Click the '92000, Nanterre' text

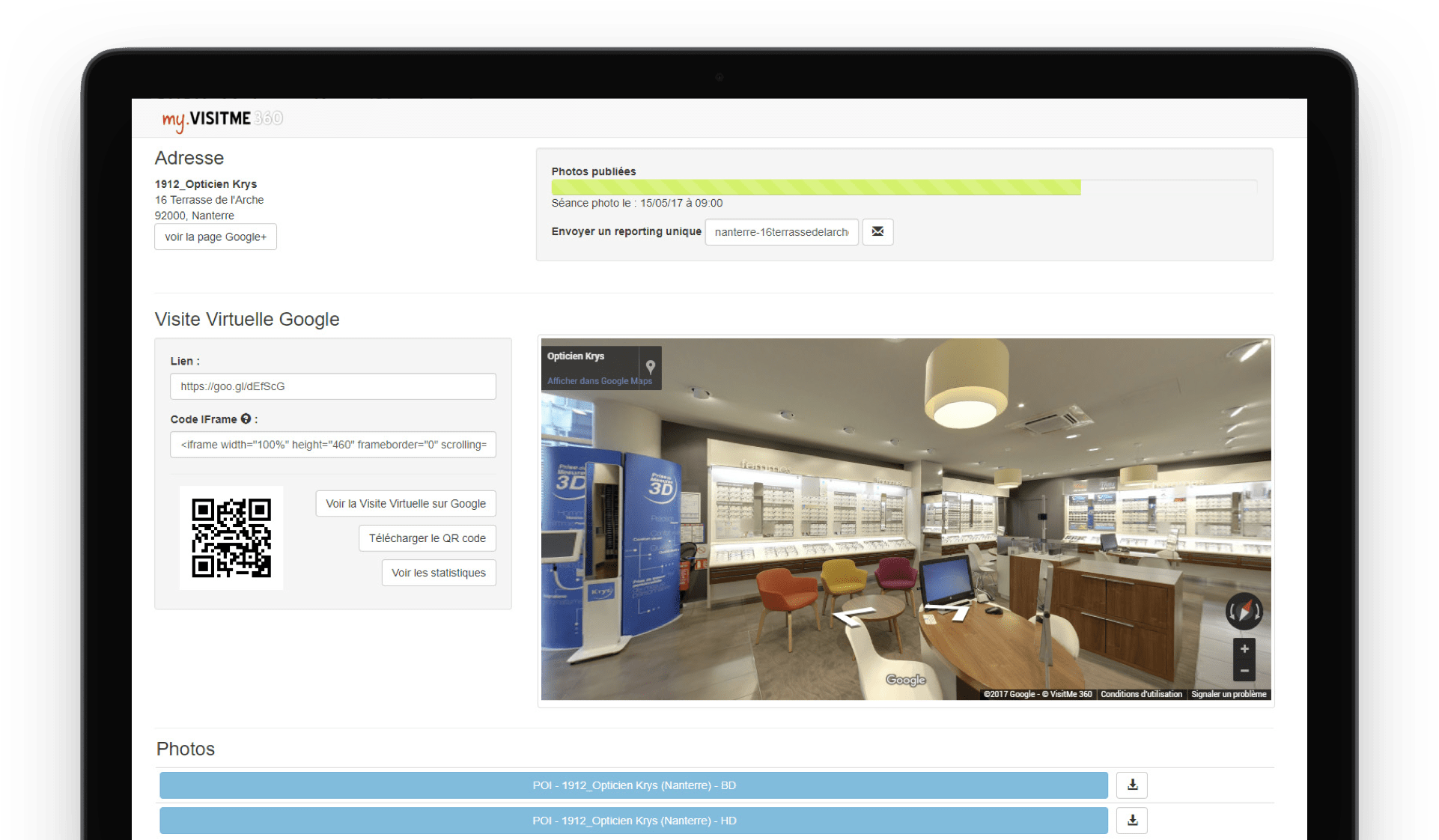pos(195,216)
